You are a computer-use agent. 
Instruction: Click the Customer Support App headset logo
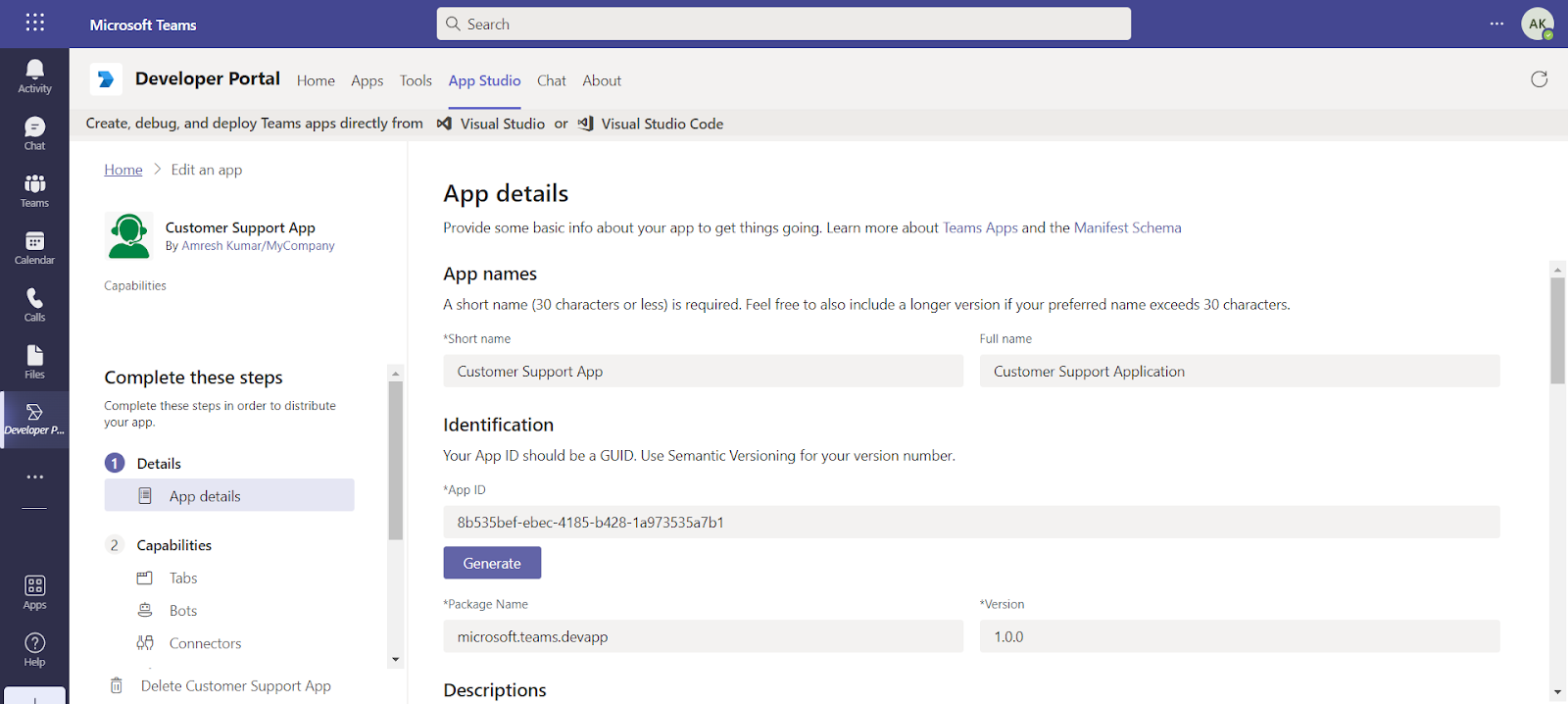pos(129,236)
